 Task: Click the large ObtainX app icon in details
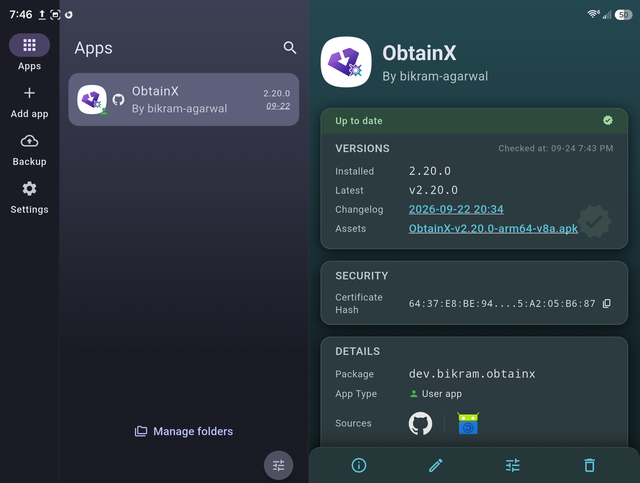tap(346, 62)
